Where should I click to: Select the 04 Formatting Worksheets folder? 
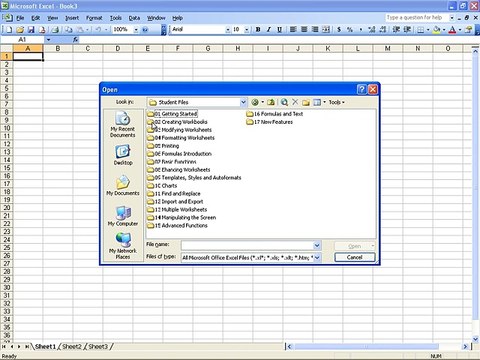click(181, 138)
